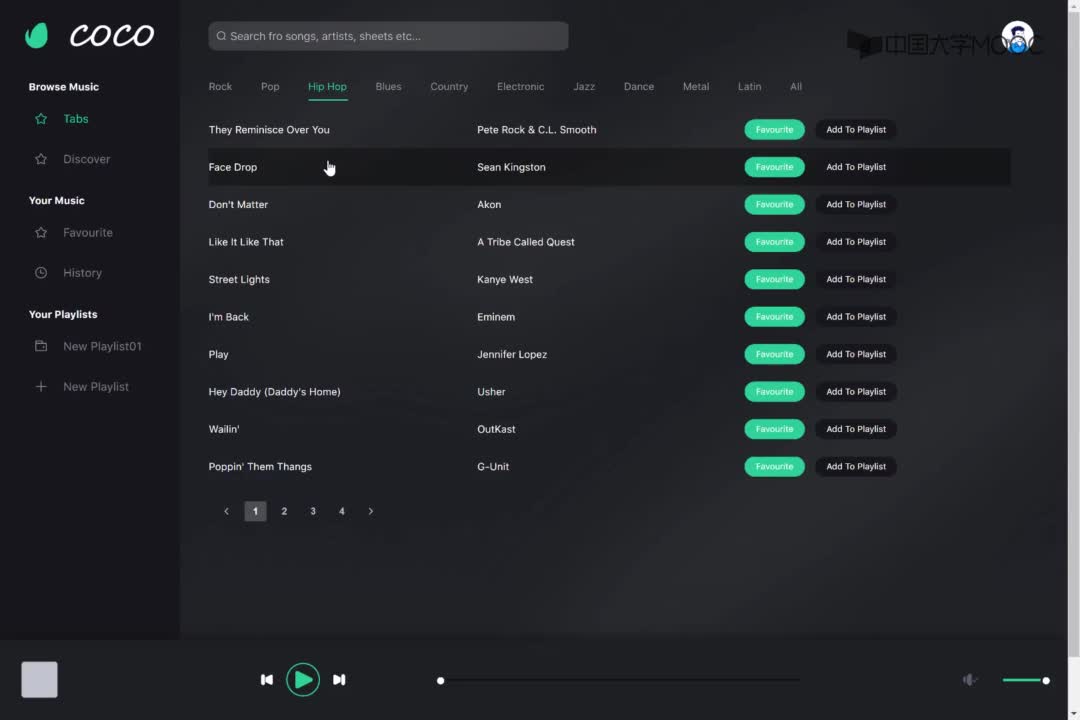Click the song search input field
Viewport: 1080px width, 720px height.
(388, 36)
